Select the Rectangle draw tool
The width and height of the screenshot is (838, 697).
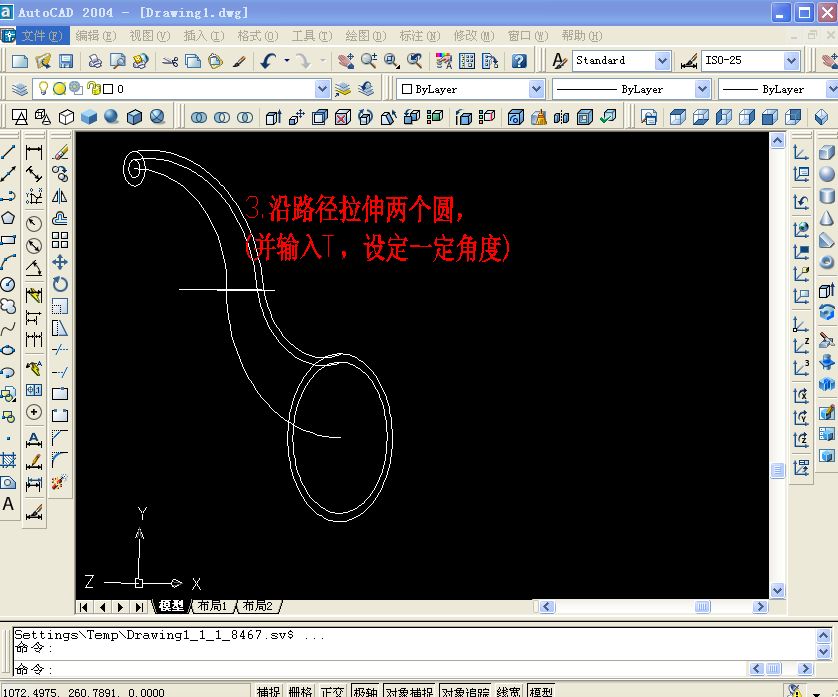7,240
